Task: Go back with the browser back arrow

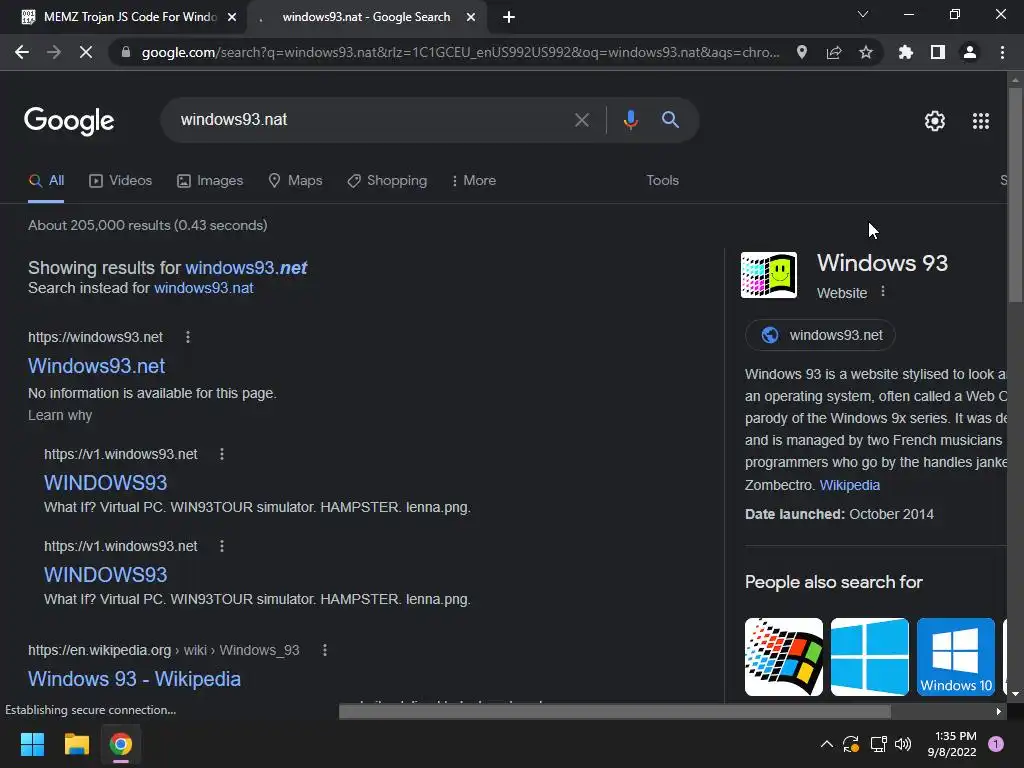Action: (x=22, y=52)
